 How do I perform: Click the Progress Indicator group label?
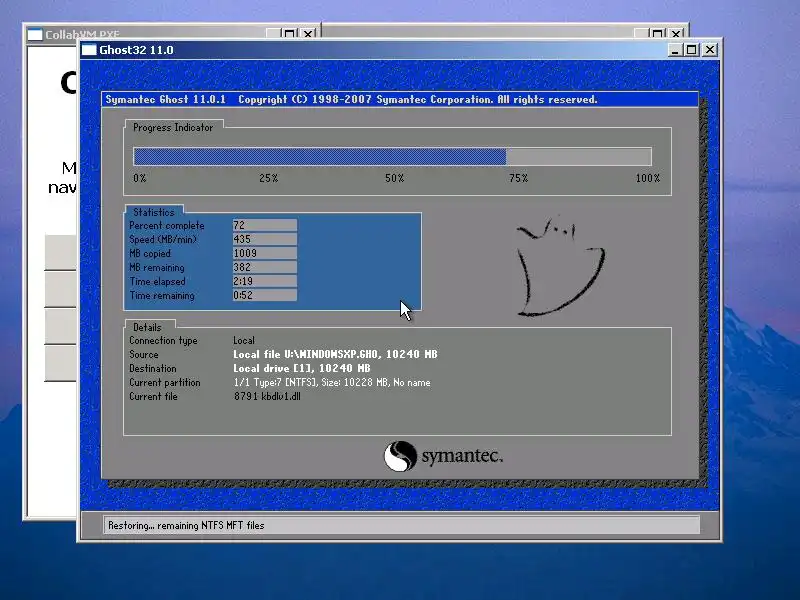[x=173, y=128]
